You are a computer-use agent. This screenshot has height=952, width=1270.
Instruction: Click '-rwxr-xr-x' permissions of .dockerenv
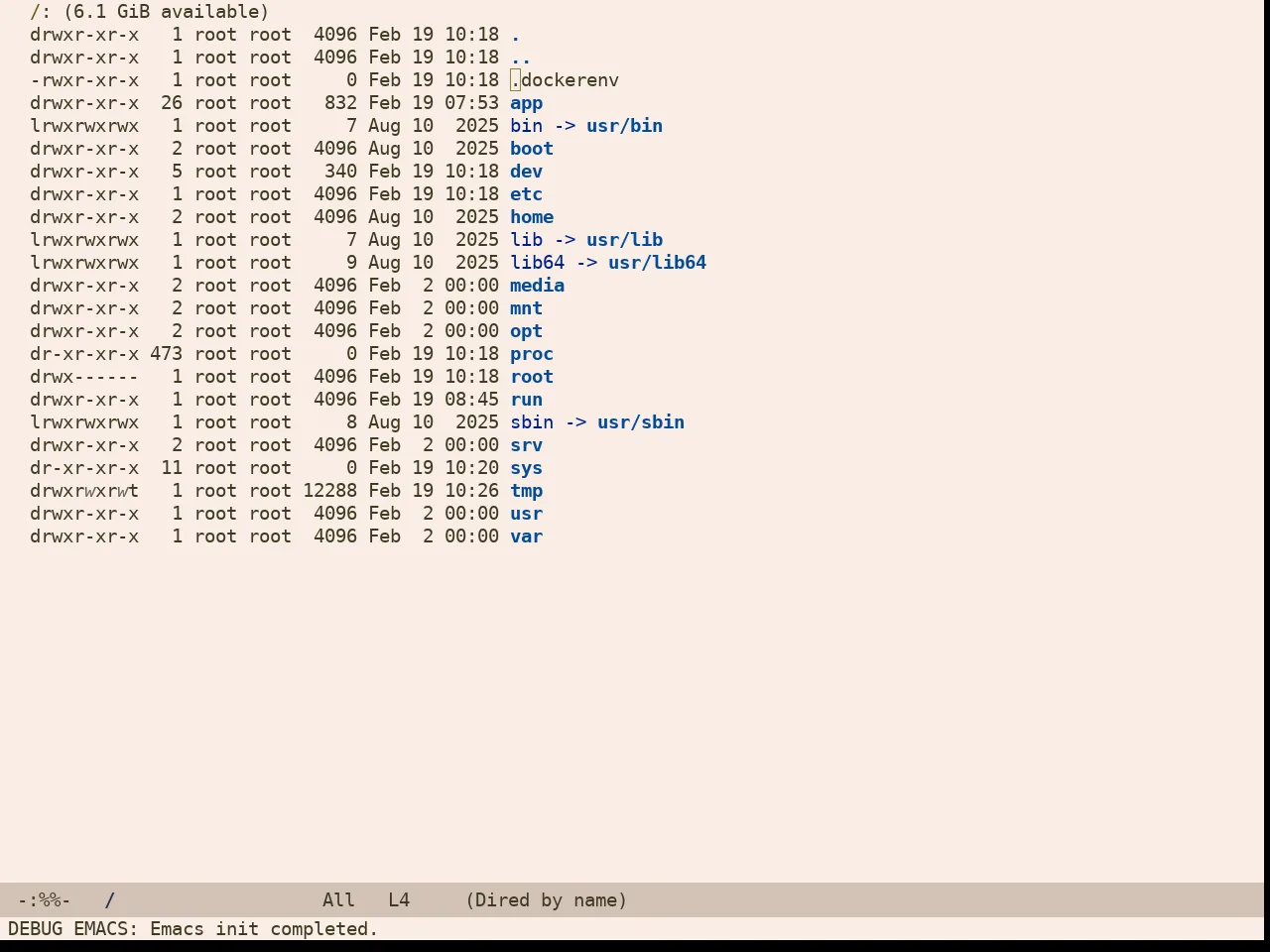pyautogui.click(x=84, y=80)
